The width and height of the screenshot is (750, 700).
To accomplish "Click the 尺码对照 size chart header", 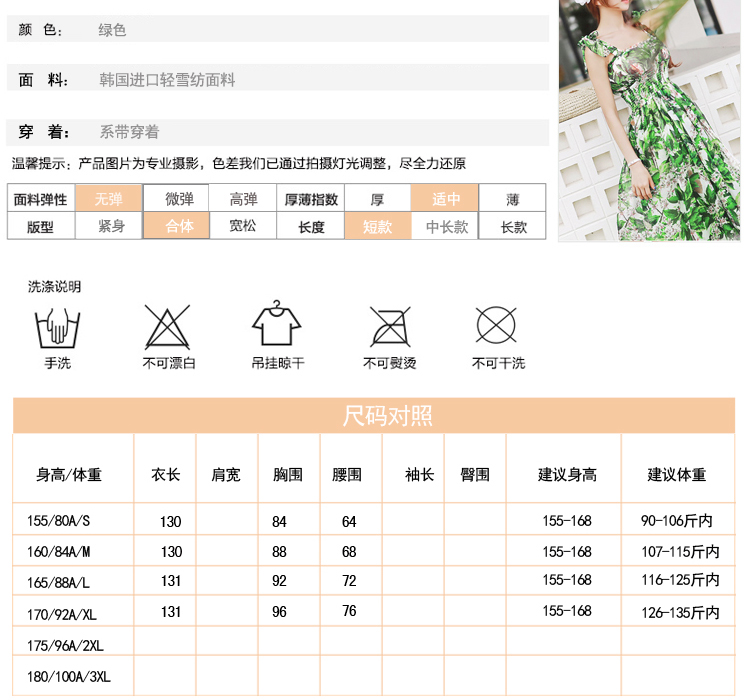I will tap(374, 415).
